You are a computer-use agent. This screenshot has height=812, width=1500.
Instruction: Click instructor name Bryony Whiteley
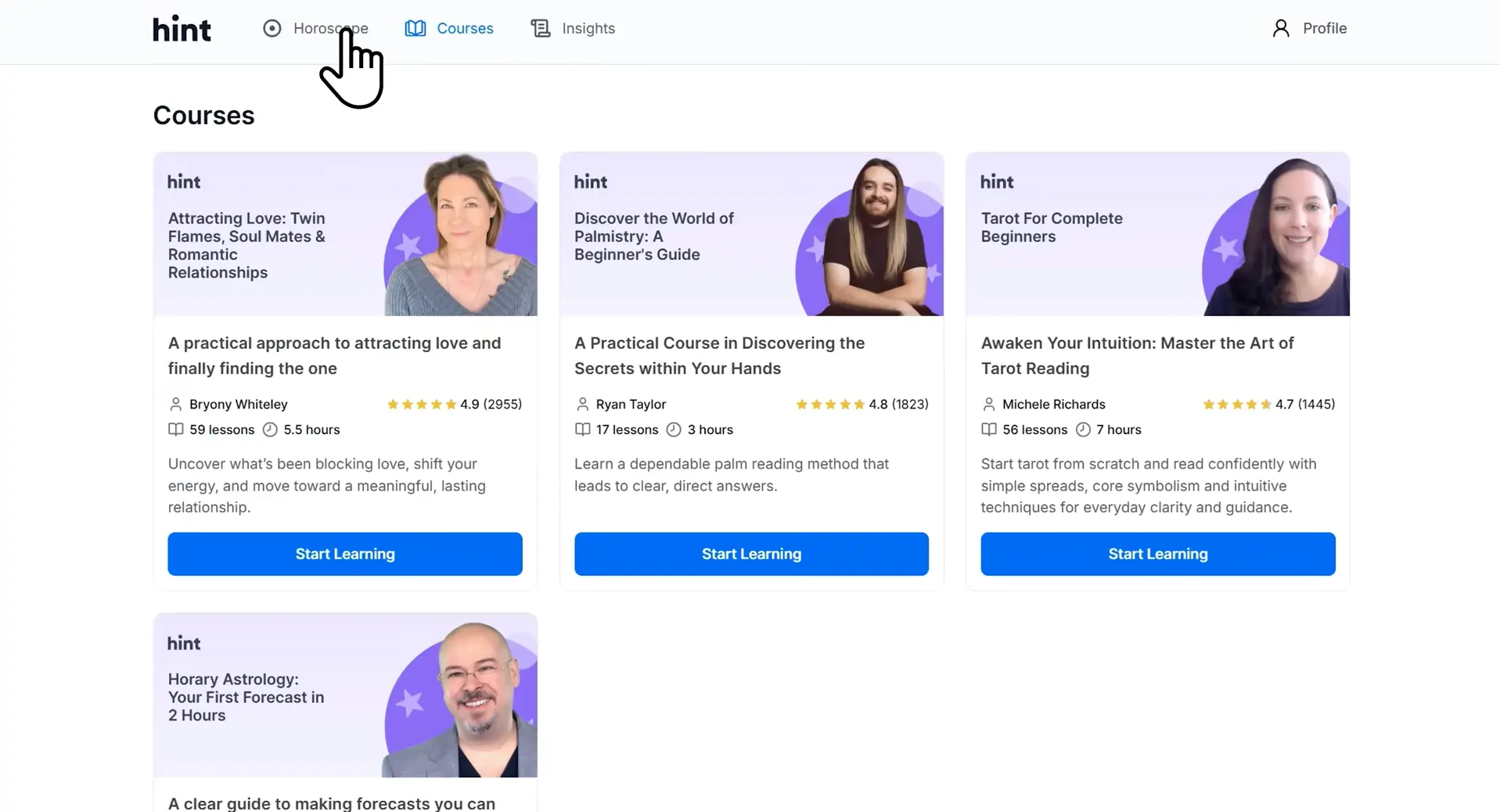[239, 404]
